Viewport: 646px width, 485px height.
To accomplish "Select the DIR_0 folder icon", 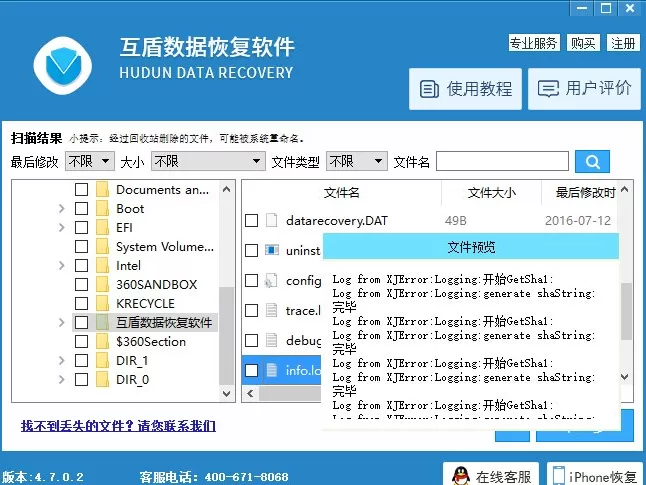I will [x=102, y=379].
